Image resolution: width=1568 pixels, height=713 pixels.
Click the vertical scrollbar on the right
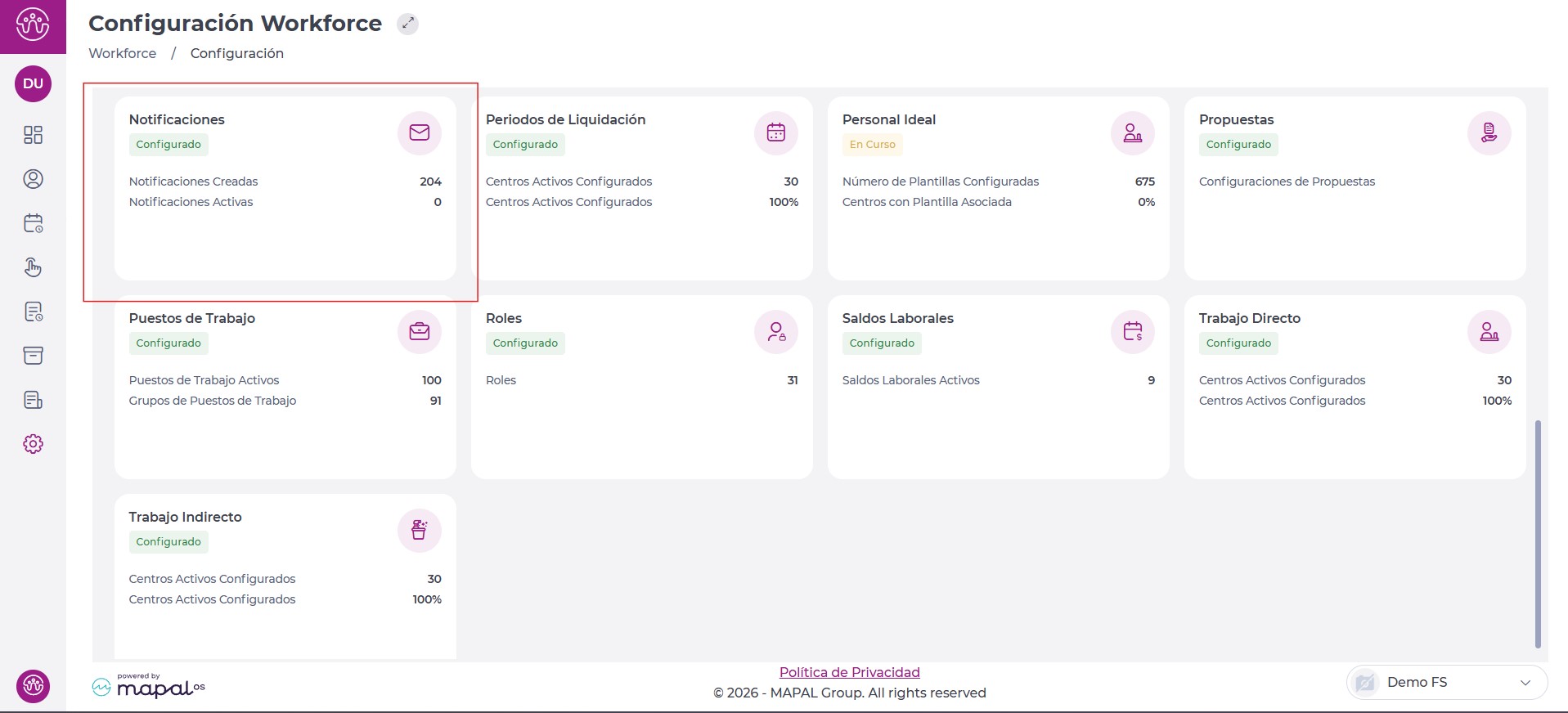(x=1538, y=533)
